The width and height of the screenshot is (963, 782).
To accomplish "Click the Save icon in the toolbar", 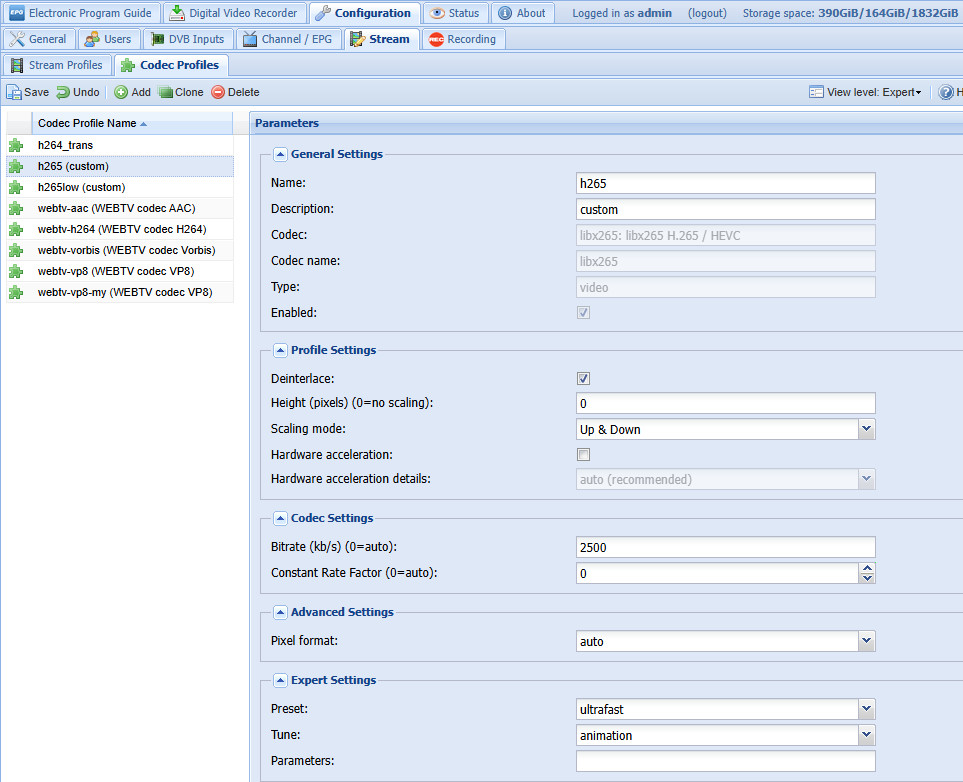I will (x=14, y=92).
